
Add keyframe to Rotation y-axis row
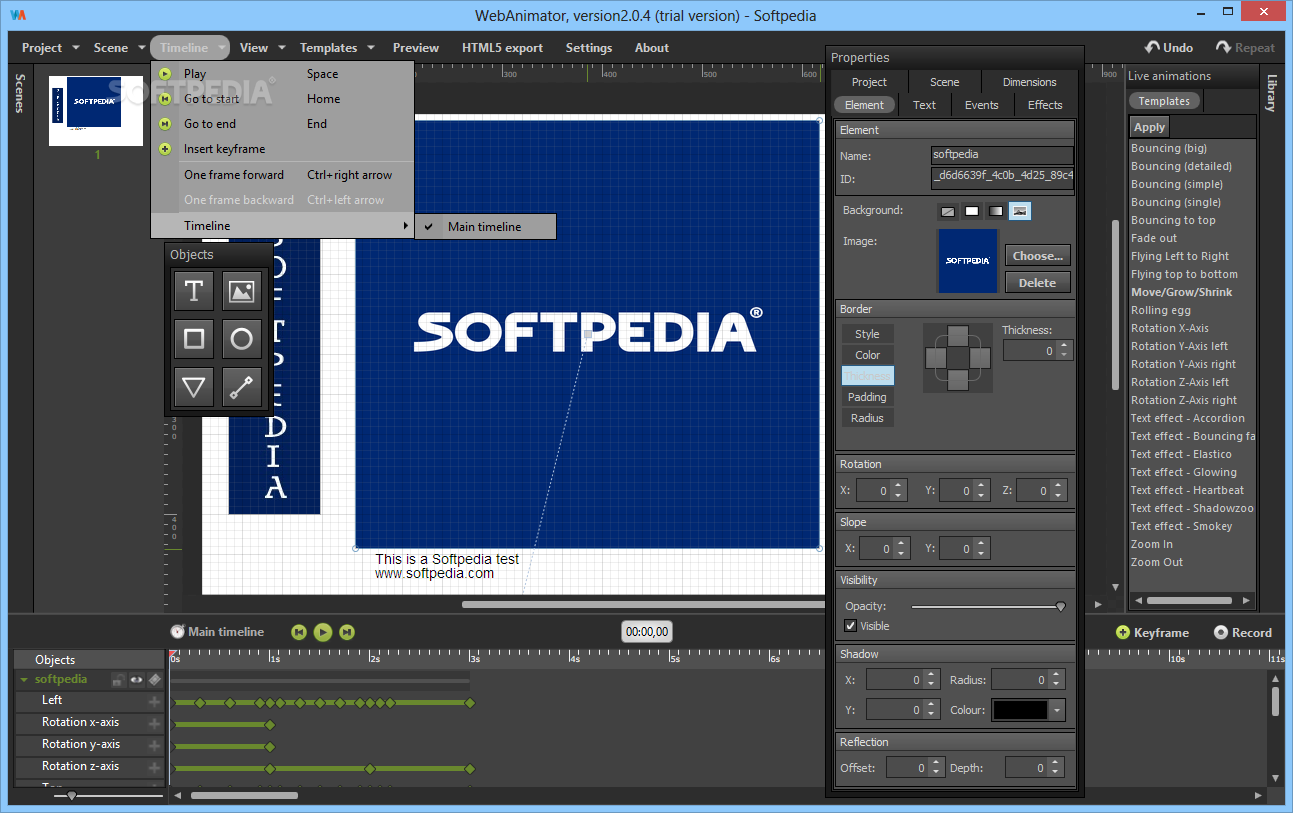155,745
